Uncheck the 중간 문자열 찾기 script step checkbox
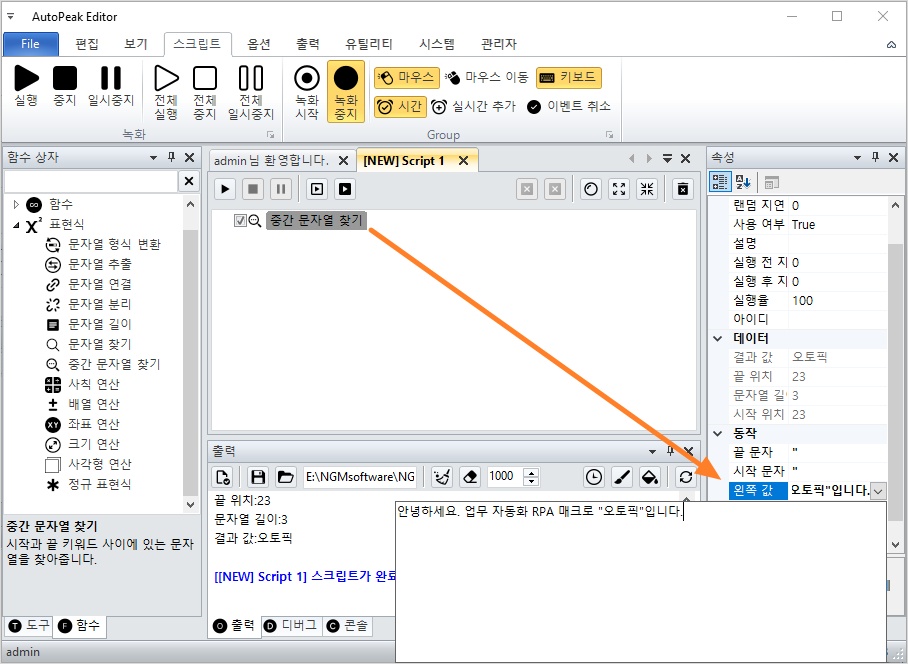Screen dimensions: 908x664 click(240, 220)
